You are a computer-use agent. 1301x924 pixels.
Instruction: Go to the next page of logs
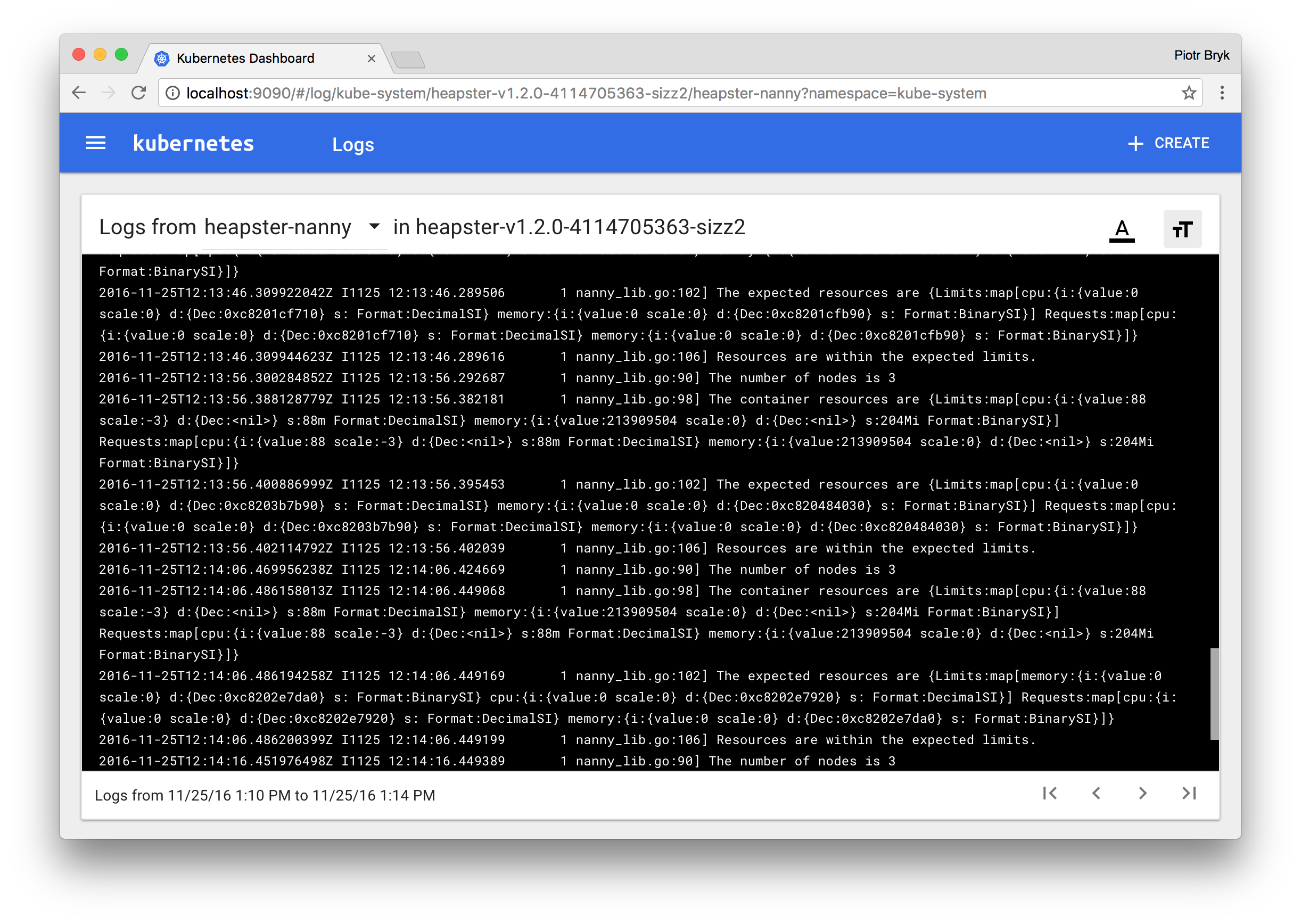pyautogui.click(x=1142, y=794)
